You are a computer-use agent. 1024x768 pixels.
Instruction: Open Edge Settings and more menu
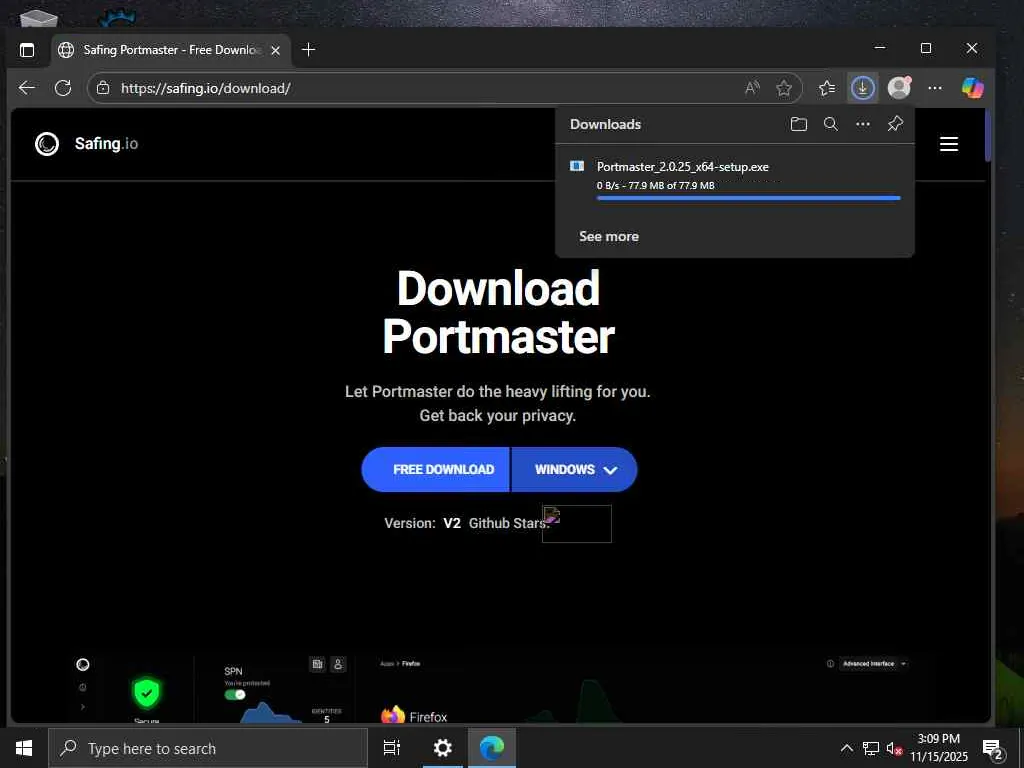tap(935, 88)
